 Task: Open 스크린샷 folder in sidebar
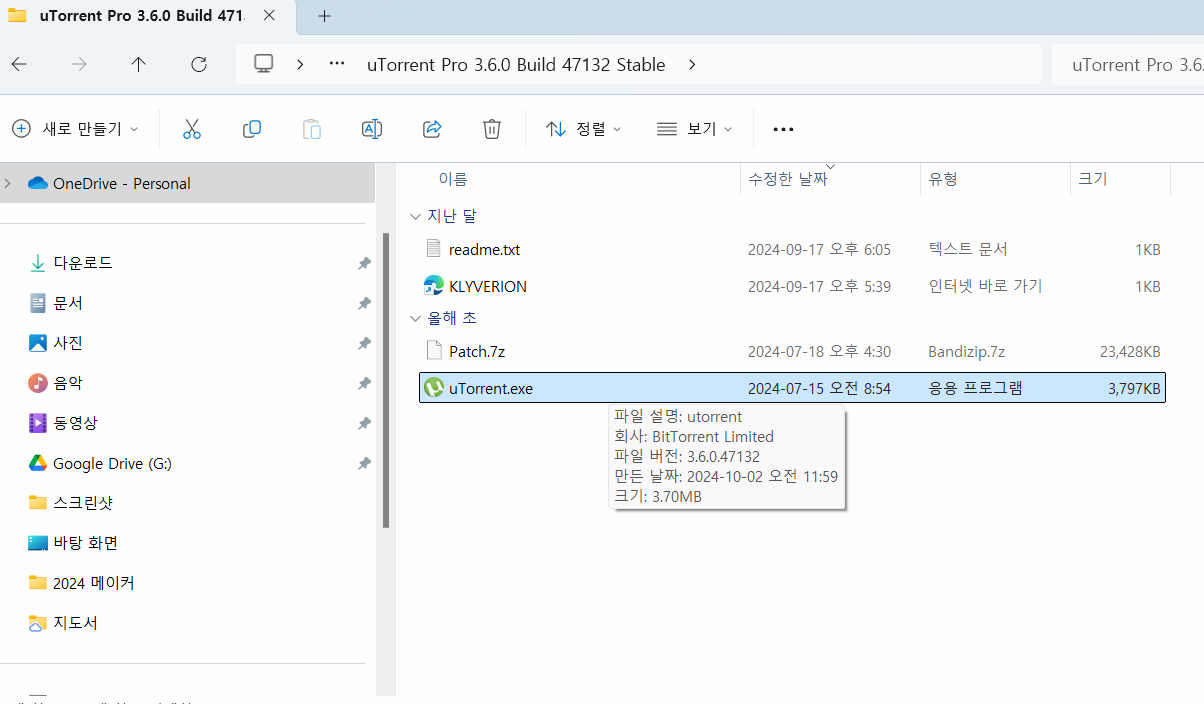[x=83, y=503]
